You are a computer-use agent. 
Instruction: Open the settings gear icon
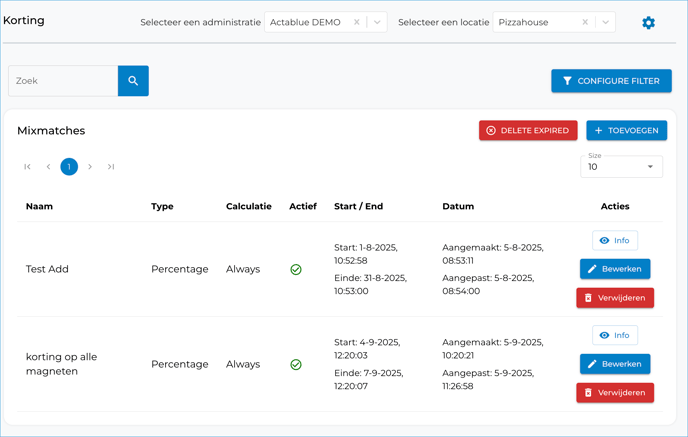648,22
